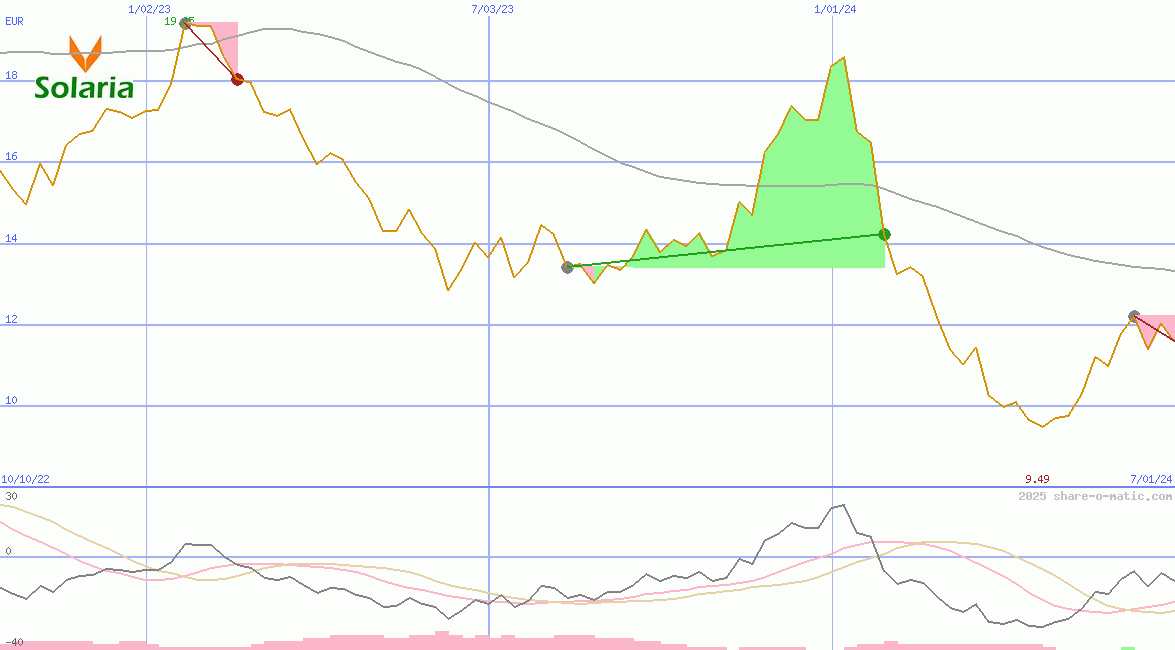Click the green exit marker near 14

[884, 234]
